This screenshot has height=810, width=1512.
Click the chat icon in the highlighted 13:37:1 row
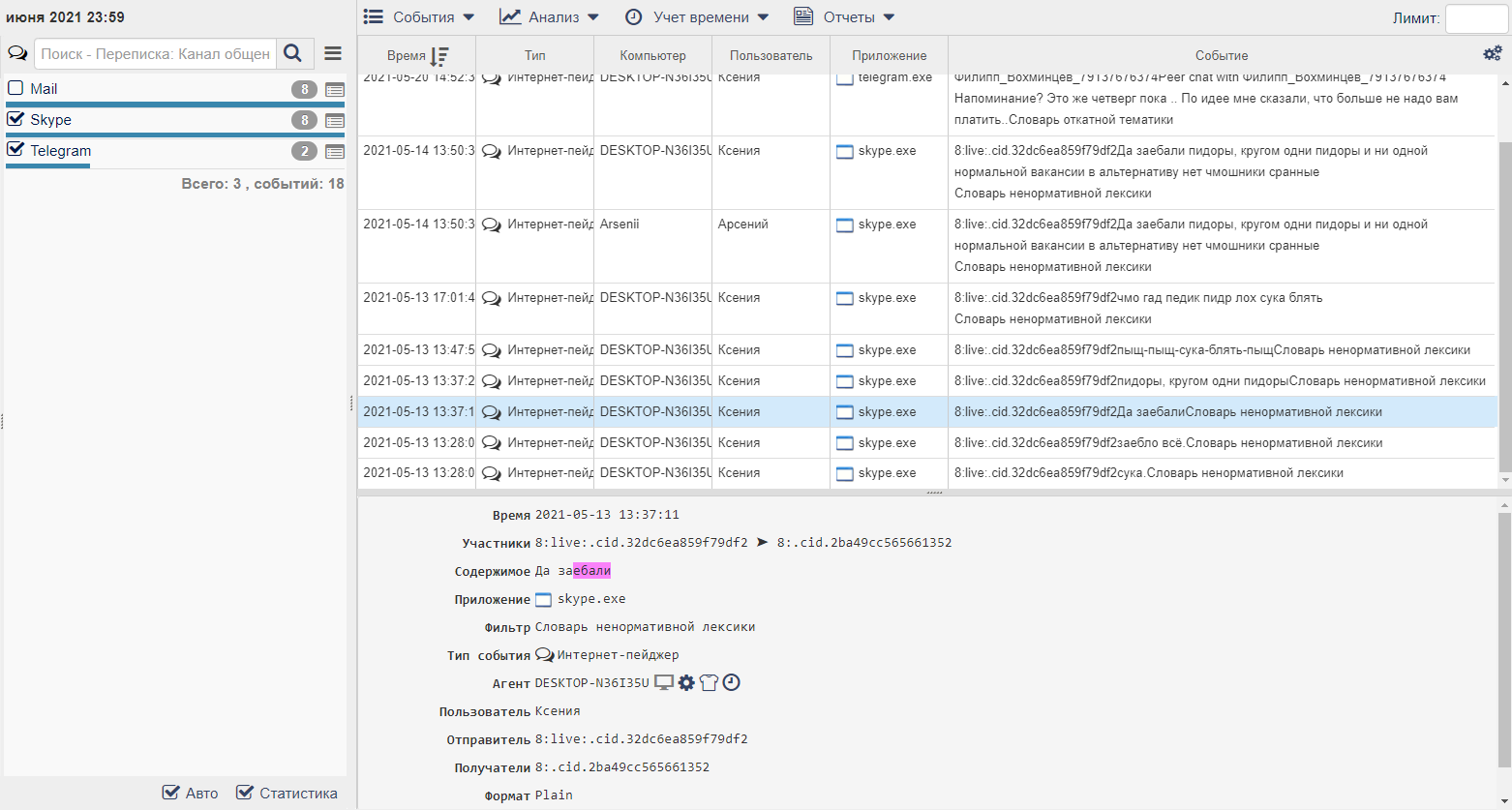click(492, 412)
